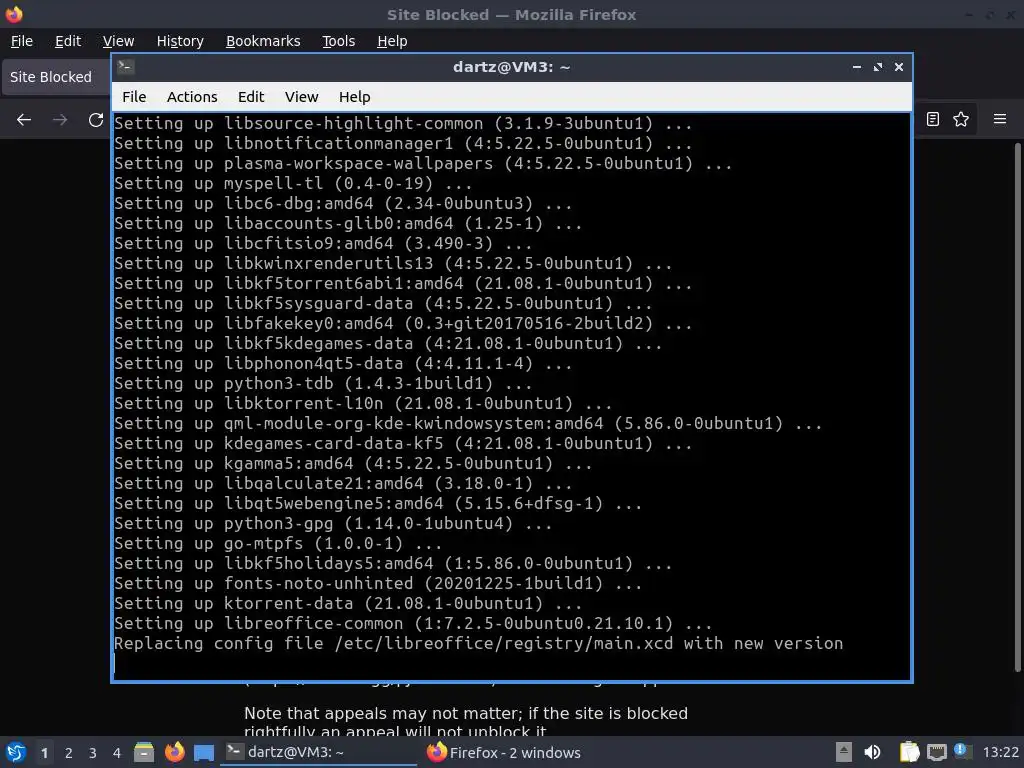Click 'Setting up libfakekey0:amd64' terminal line
1024x768 pixels.
point(403,323)
